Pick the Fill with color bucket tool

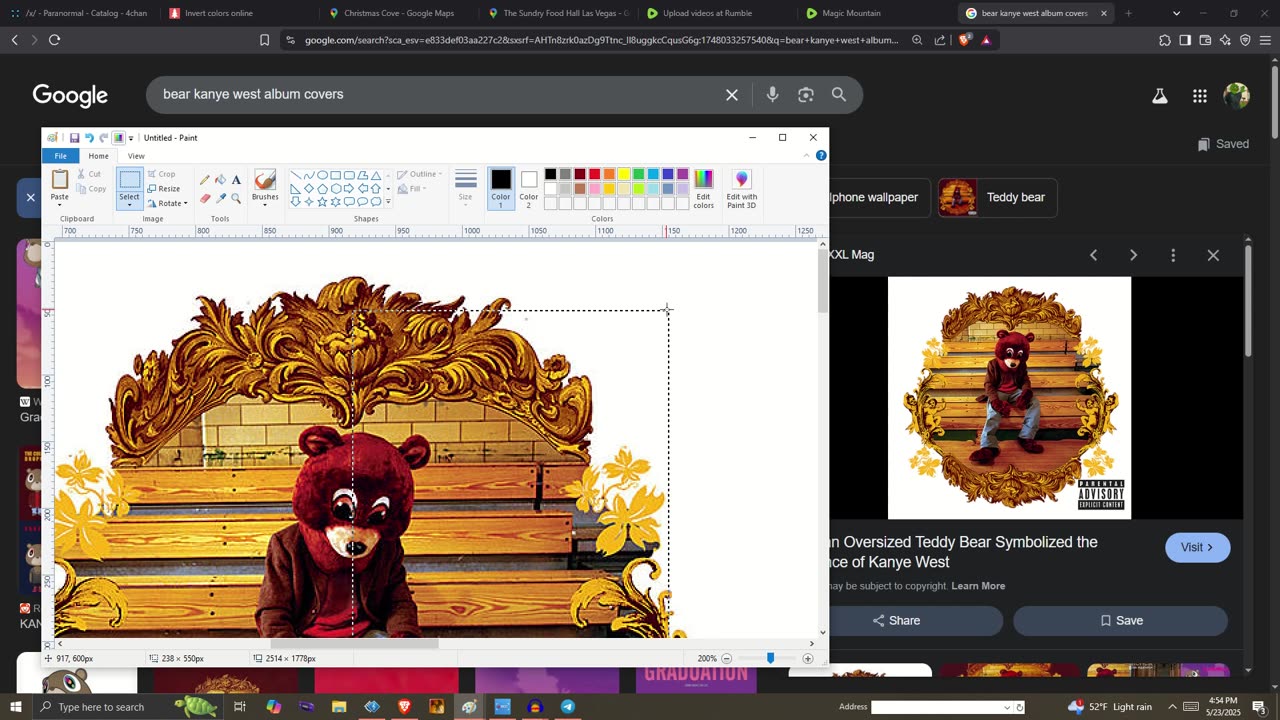(x=221, y=180)
